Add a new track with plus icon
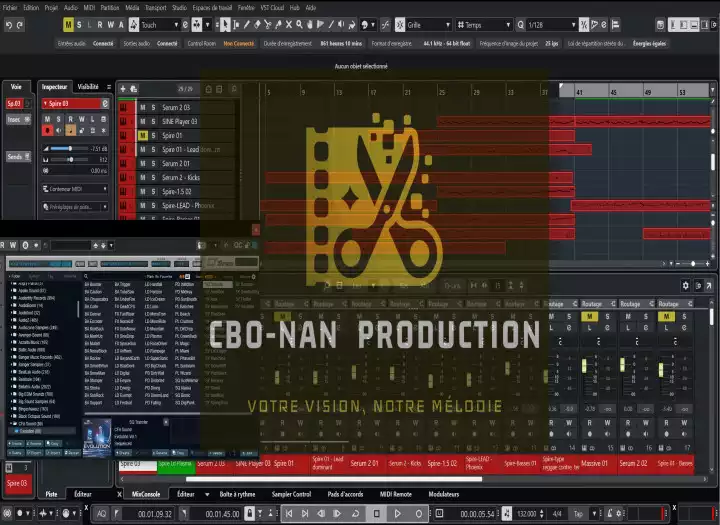The width and height of the screenshot is (720, 525). [x=123, y=89]
